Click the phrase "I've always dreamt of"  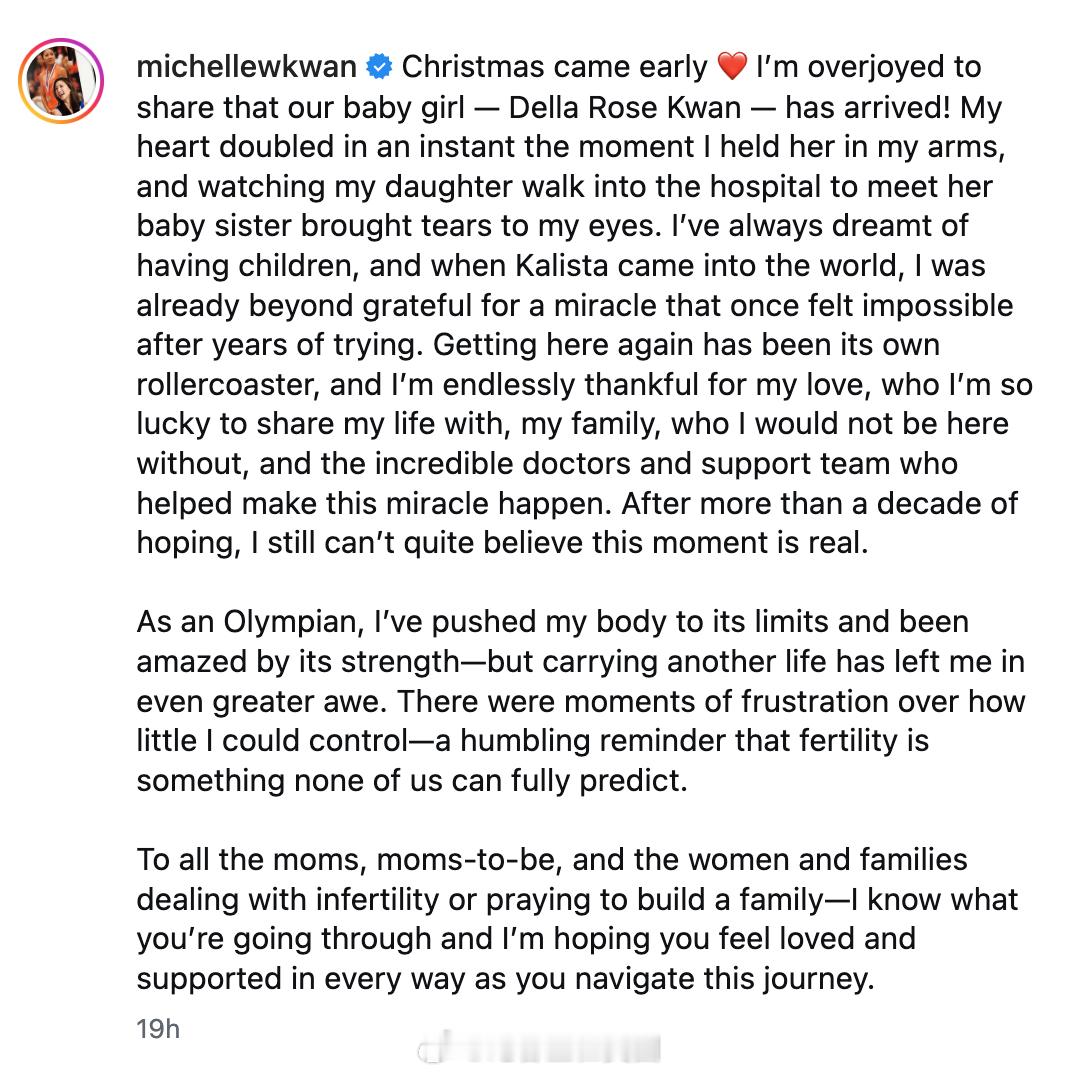point(820,226)
